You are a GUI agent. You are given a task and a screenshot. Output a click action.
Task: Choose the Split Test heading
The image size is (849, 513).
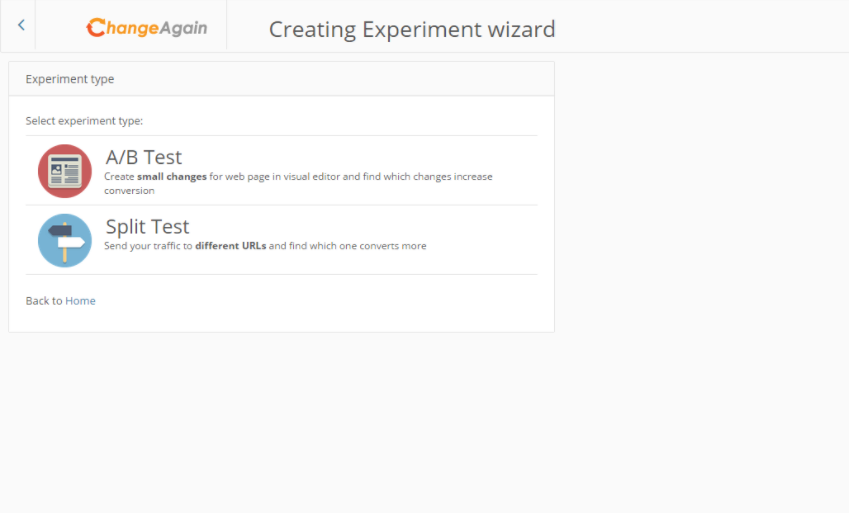coord(147,227)
